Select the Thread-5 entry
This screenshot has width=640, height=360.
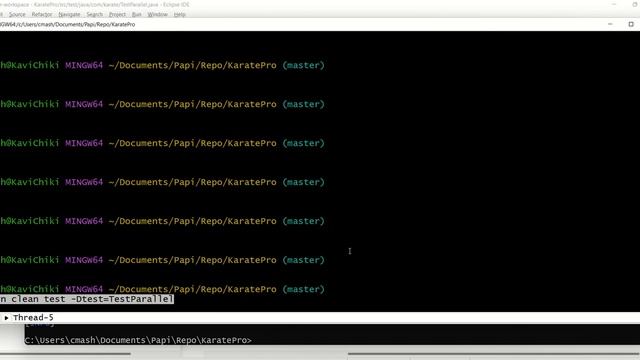point(33,318)
